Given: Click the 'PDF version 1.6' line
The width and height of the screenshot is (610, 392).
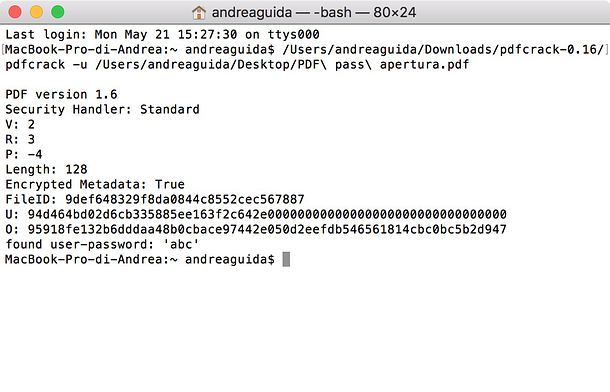Looking at the screenshot, I should (x=61, y=94).
